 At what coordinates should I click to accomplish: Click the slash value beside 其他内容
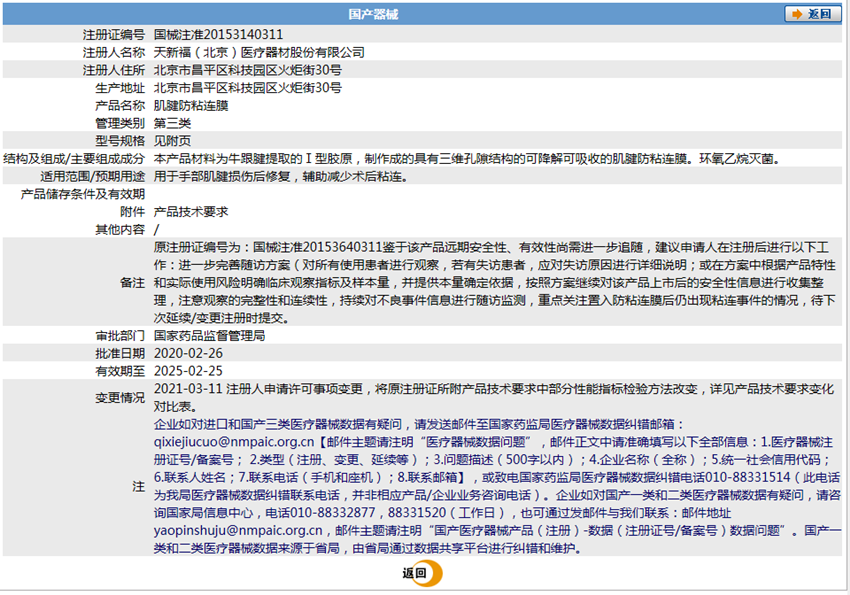tap(157, 230)
